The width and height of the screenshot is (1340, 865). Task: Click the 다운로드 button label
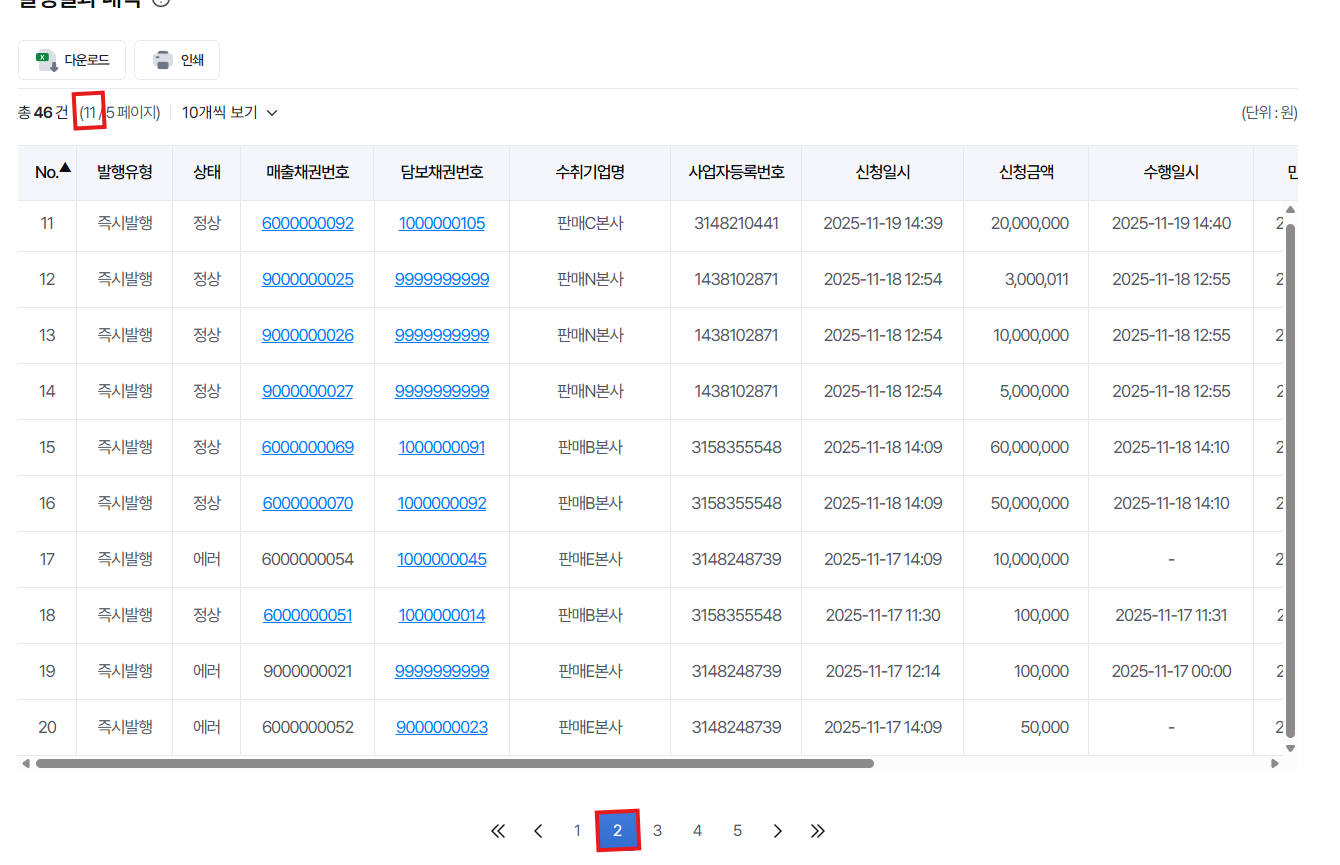[x=87, y=60]
